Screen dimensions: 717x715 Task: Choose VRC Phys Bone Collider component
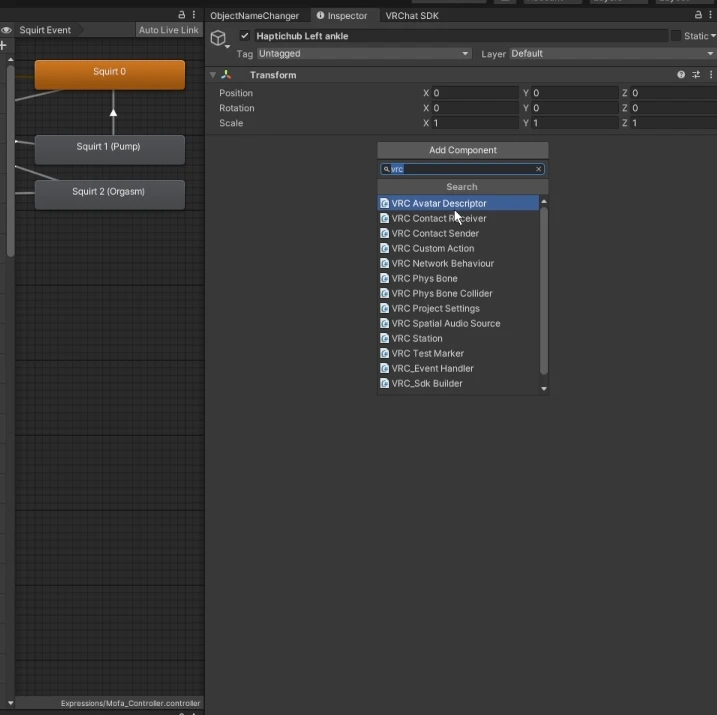coord(458,293)
